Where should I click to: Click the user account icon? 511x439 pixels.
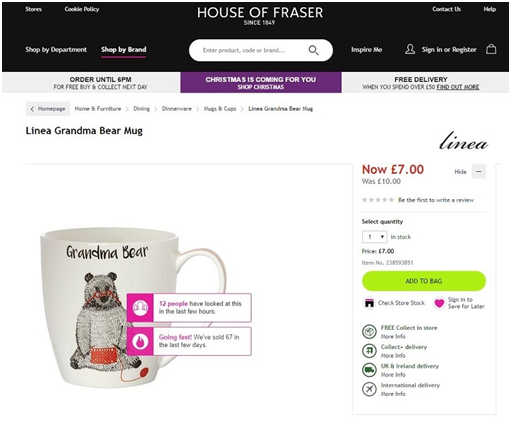pyautogui.click(x=410, y=49)
